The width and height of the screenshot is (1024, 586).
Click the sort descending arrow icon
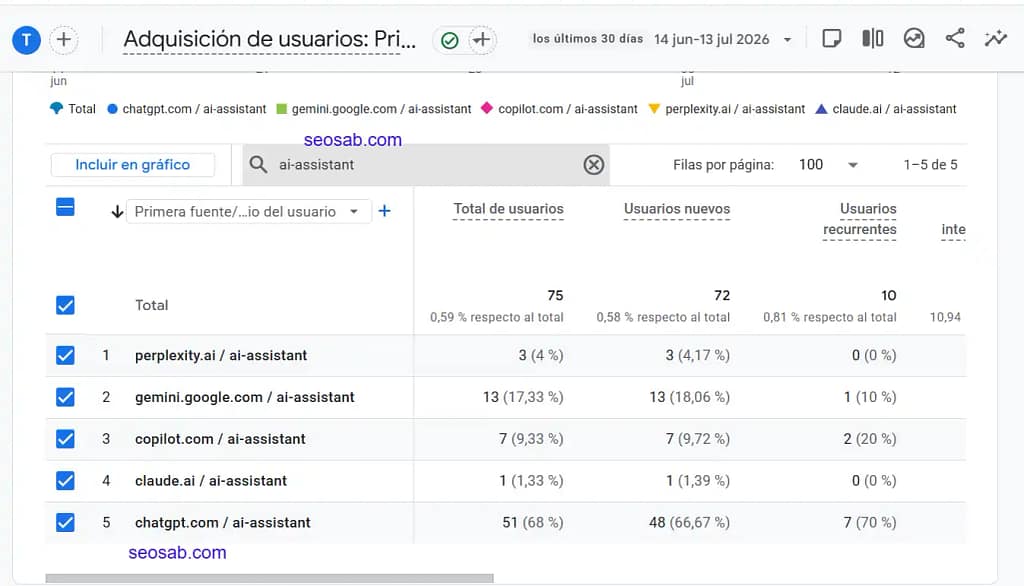(x=117, y=212)
